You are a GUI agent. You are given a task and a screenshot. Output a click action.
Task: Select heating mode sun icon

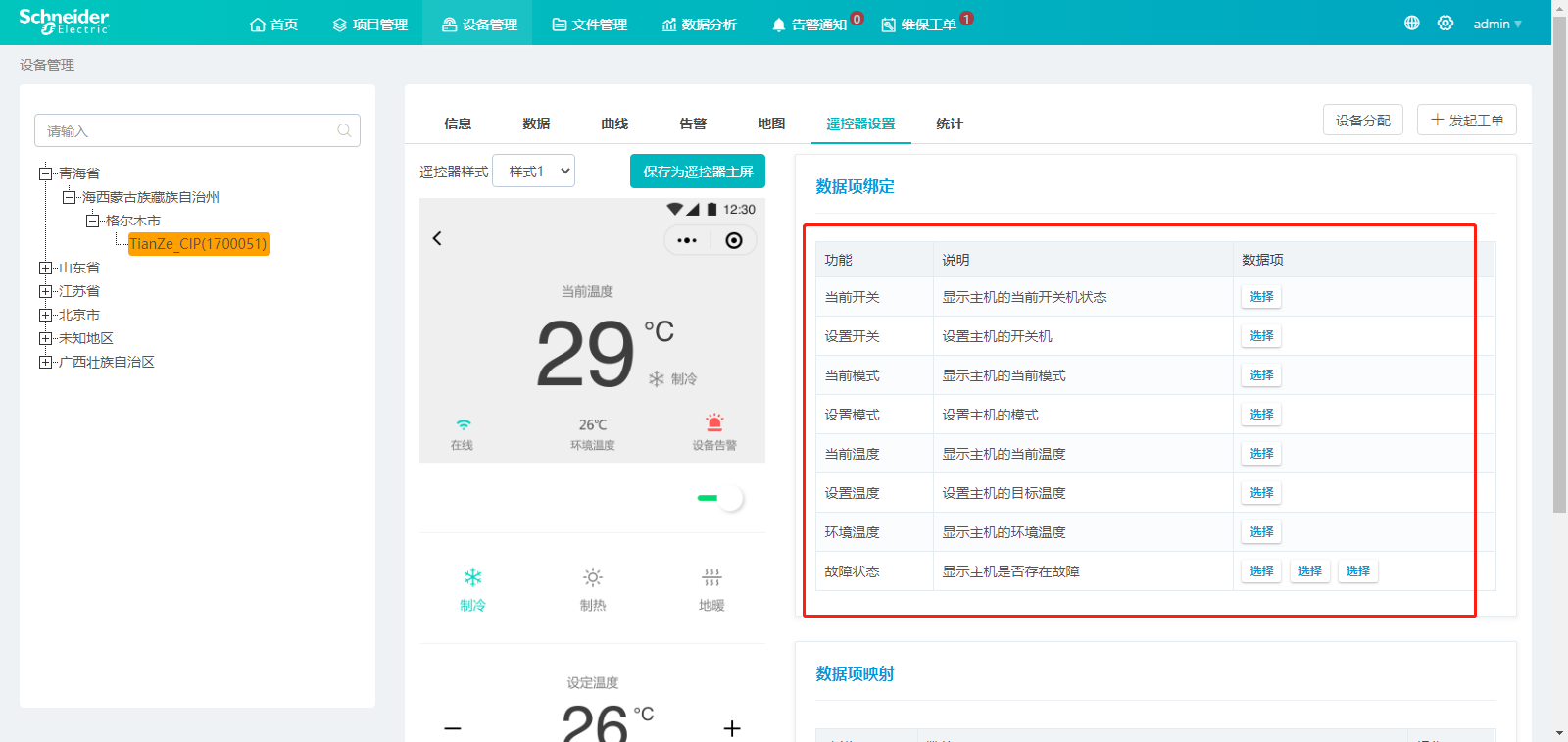coord(593,577)
